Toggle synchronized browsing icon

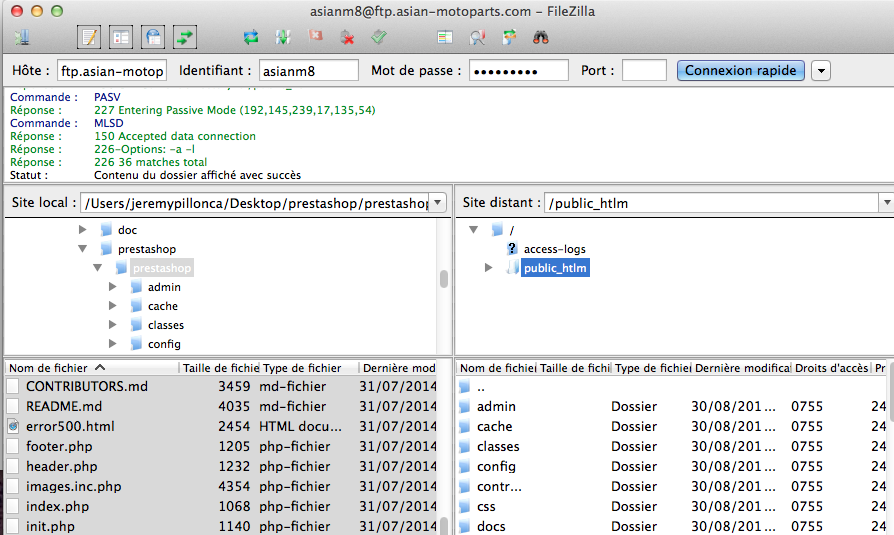coord(509,38)
